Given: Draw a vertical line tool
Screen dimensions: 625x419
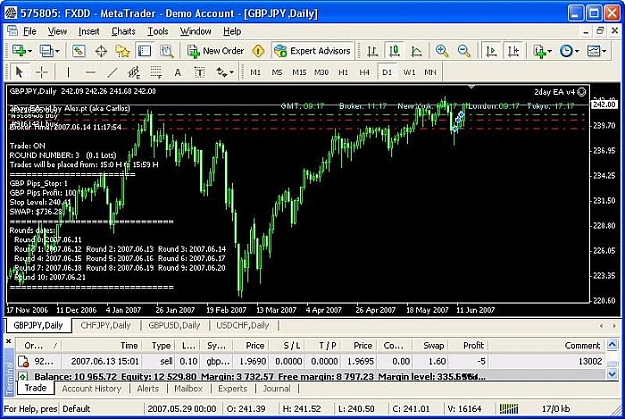Looking at the screenshot, I should click(x=68, y=72).
